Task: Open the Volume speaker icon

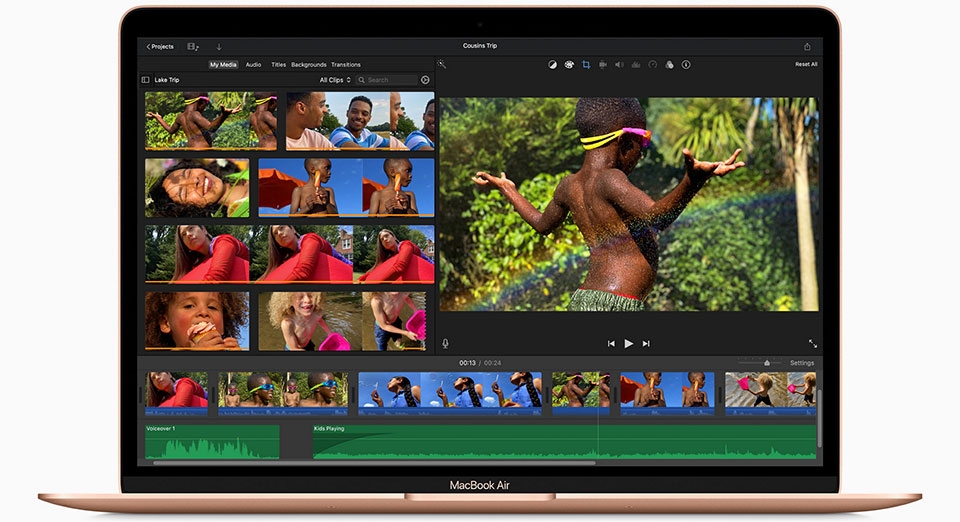Action: coord(619,64)
